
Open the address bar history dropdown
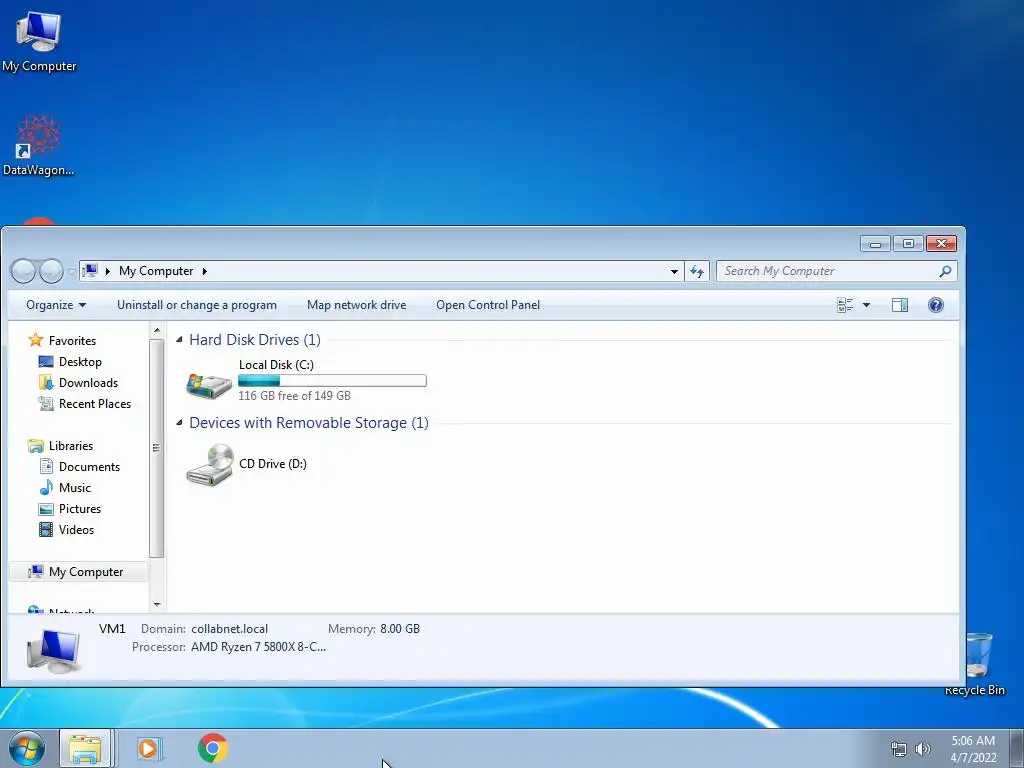675,271
